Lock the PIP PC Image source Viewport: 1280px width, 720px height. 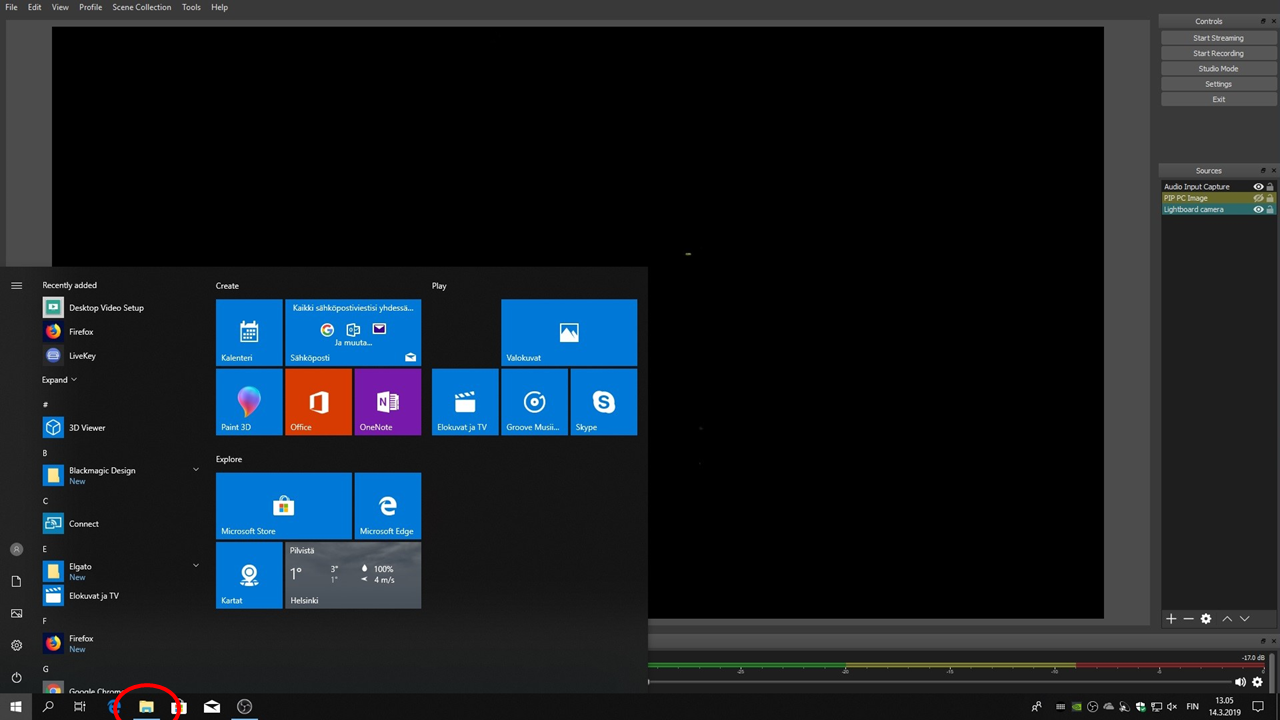pos(1270,198)
